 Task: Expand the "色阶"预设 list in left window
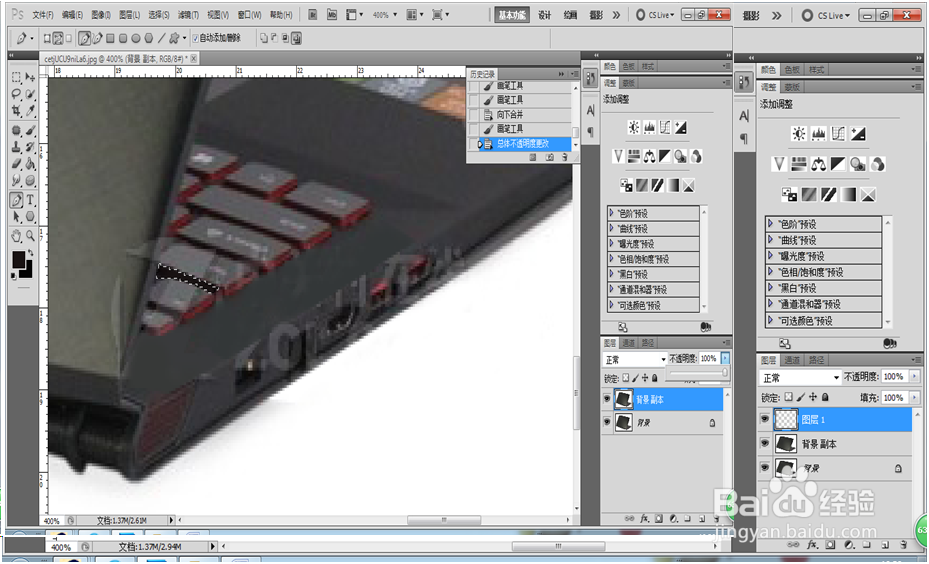[x=612, y=213]
